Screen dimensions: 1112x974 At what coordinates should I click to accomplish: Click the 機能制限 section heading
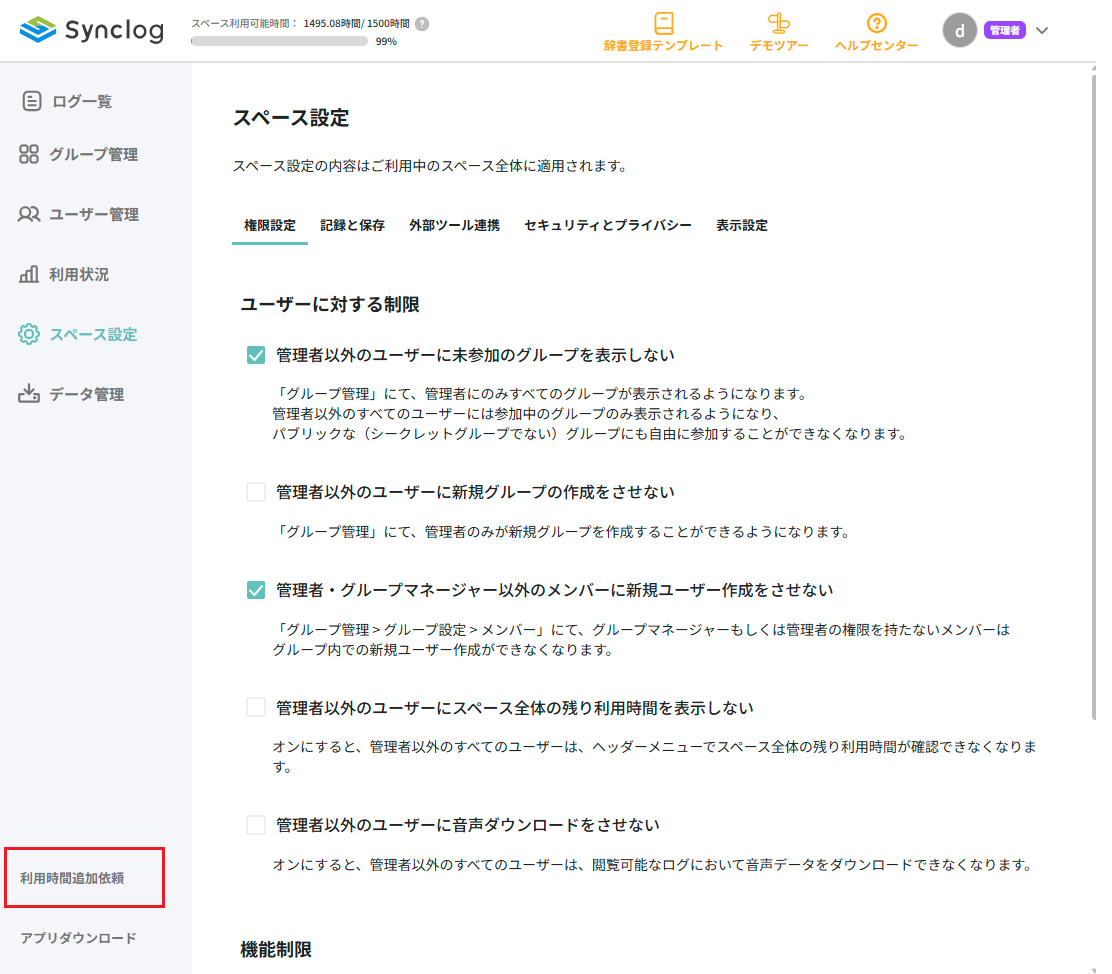pos(276,949)
